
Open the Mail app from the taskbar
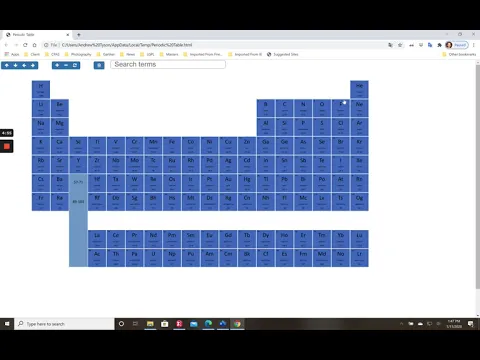point(194,324)
